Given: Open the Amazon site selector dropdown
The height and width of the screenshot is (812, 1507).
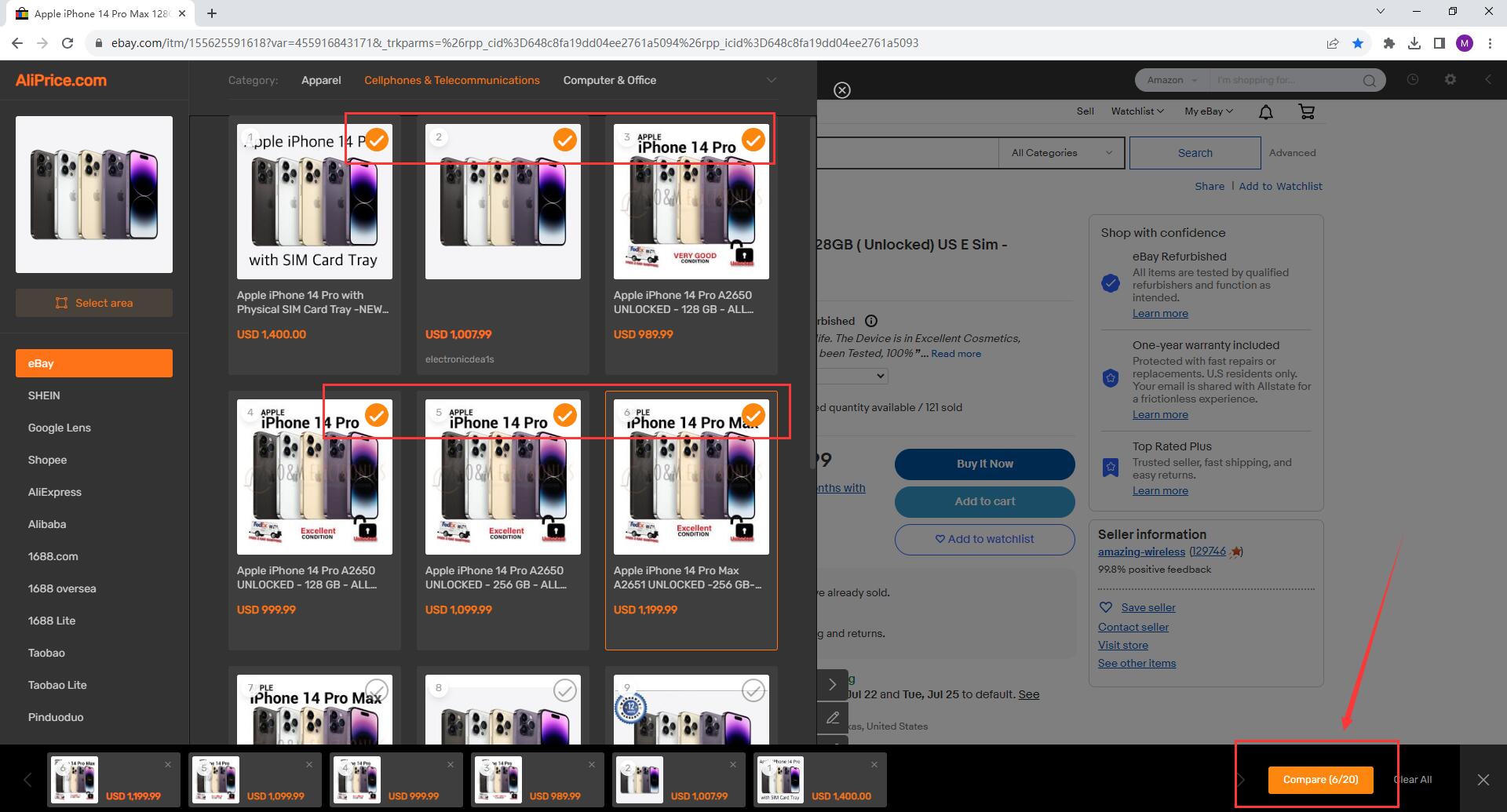Looking at the screenshot, I should click(1173, 80).
